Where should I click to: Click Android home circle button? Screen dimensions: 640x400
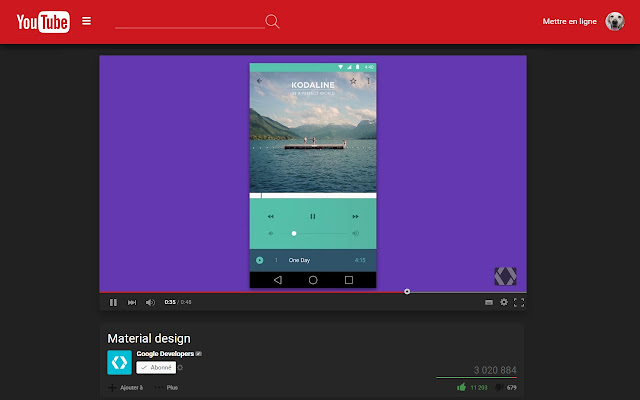pos(313,280)
